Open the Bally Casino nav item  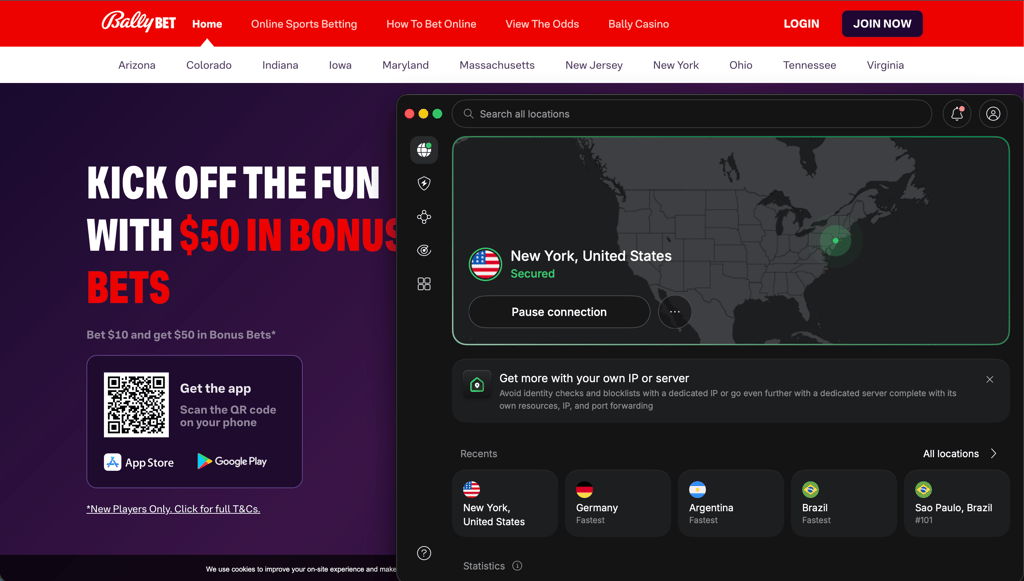[638, 24]
